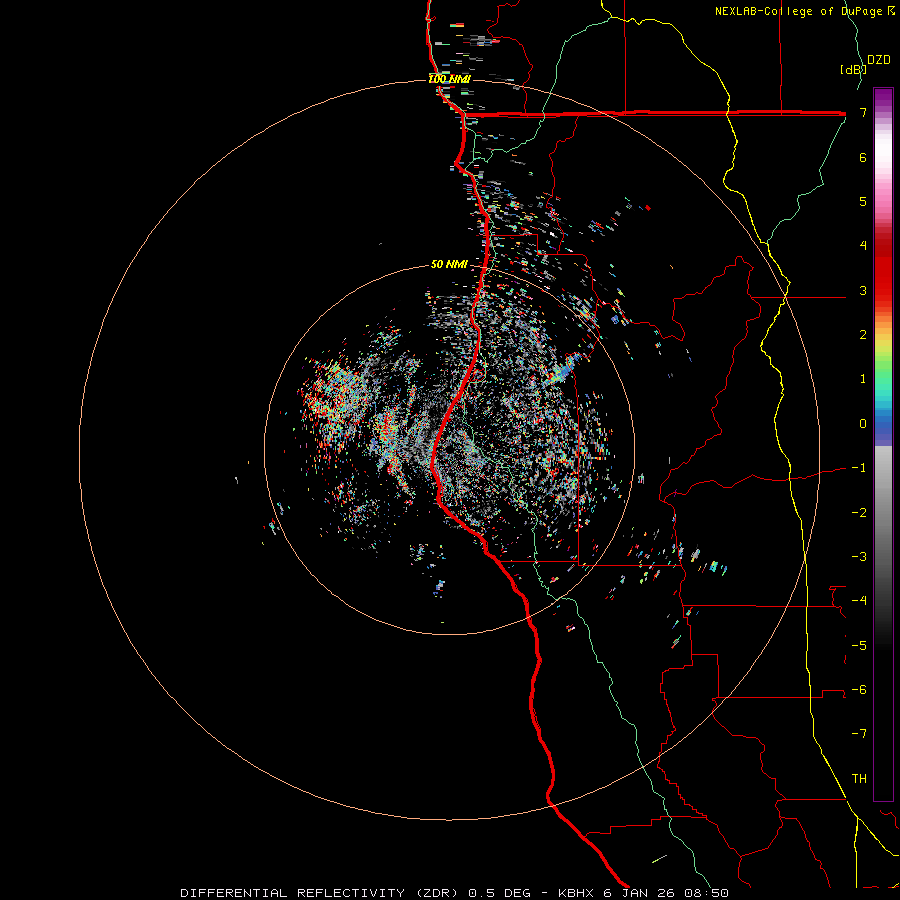Click the 50 NMI range ring label

pyautogui.click(x=449, y=264)
